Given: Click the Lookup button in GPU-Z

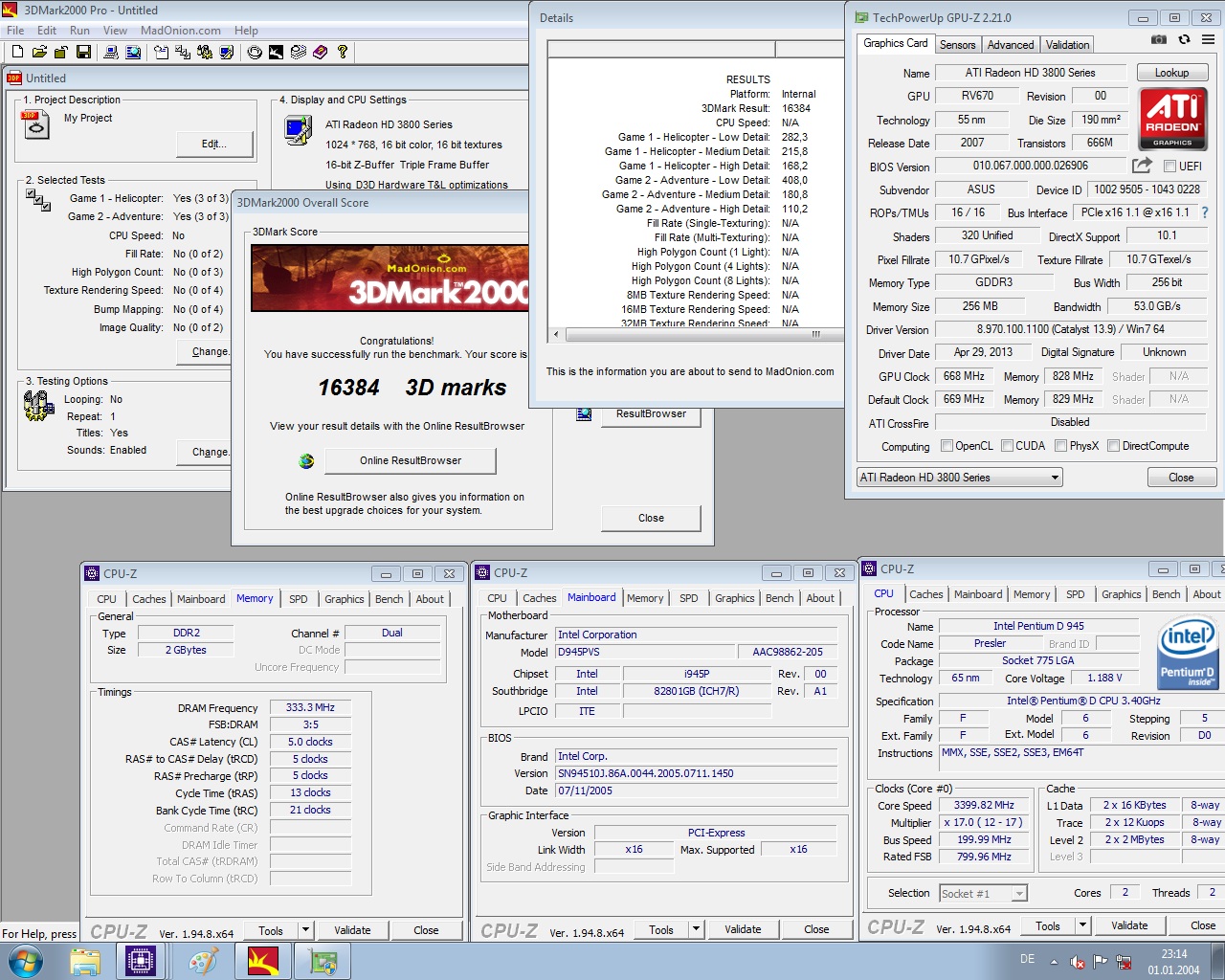Looking at the screenshot, I should (1171, 73).
